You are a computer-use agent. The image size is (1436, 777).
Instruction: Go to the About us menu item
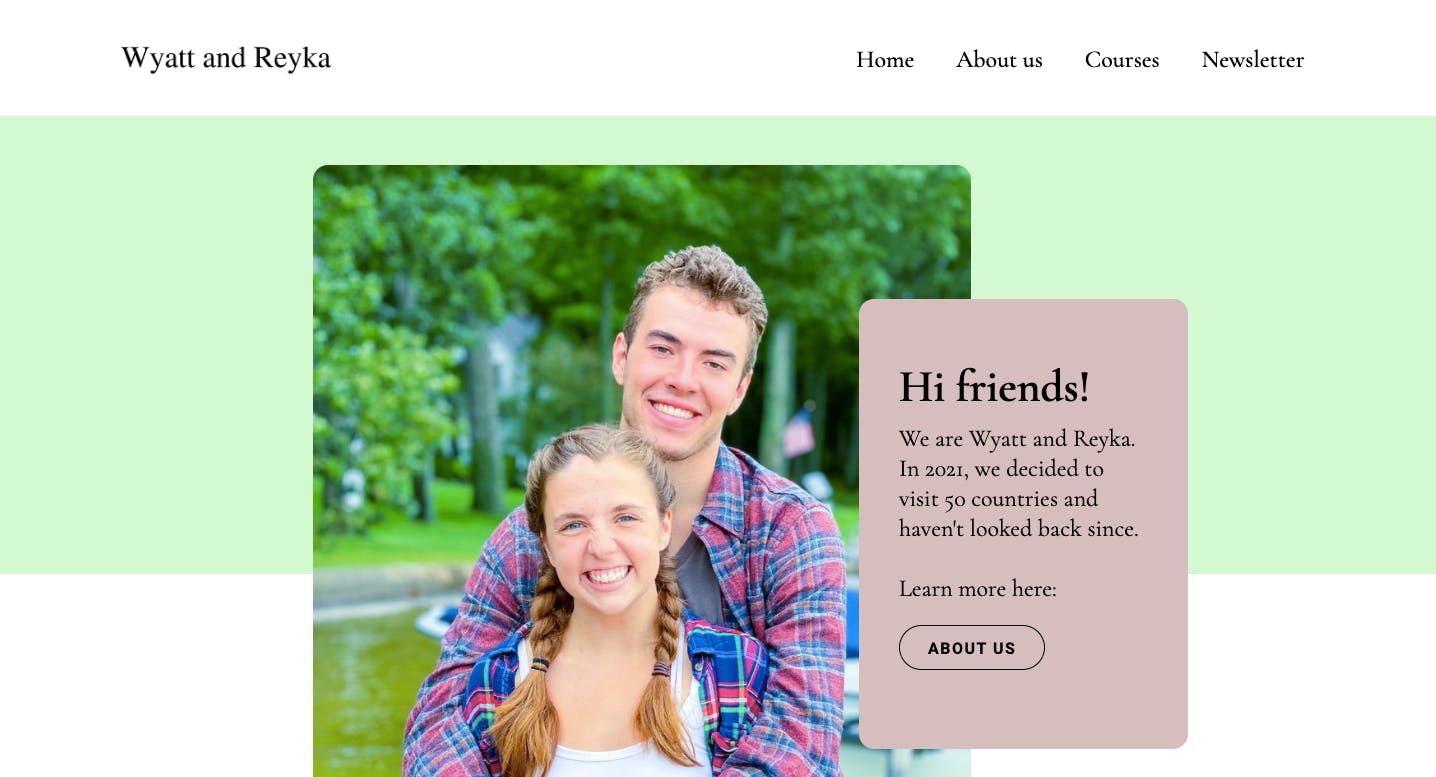[999, 60]
